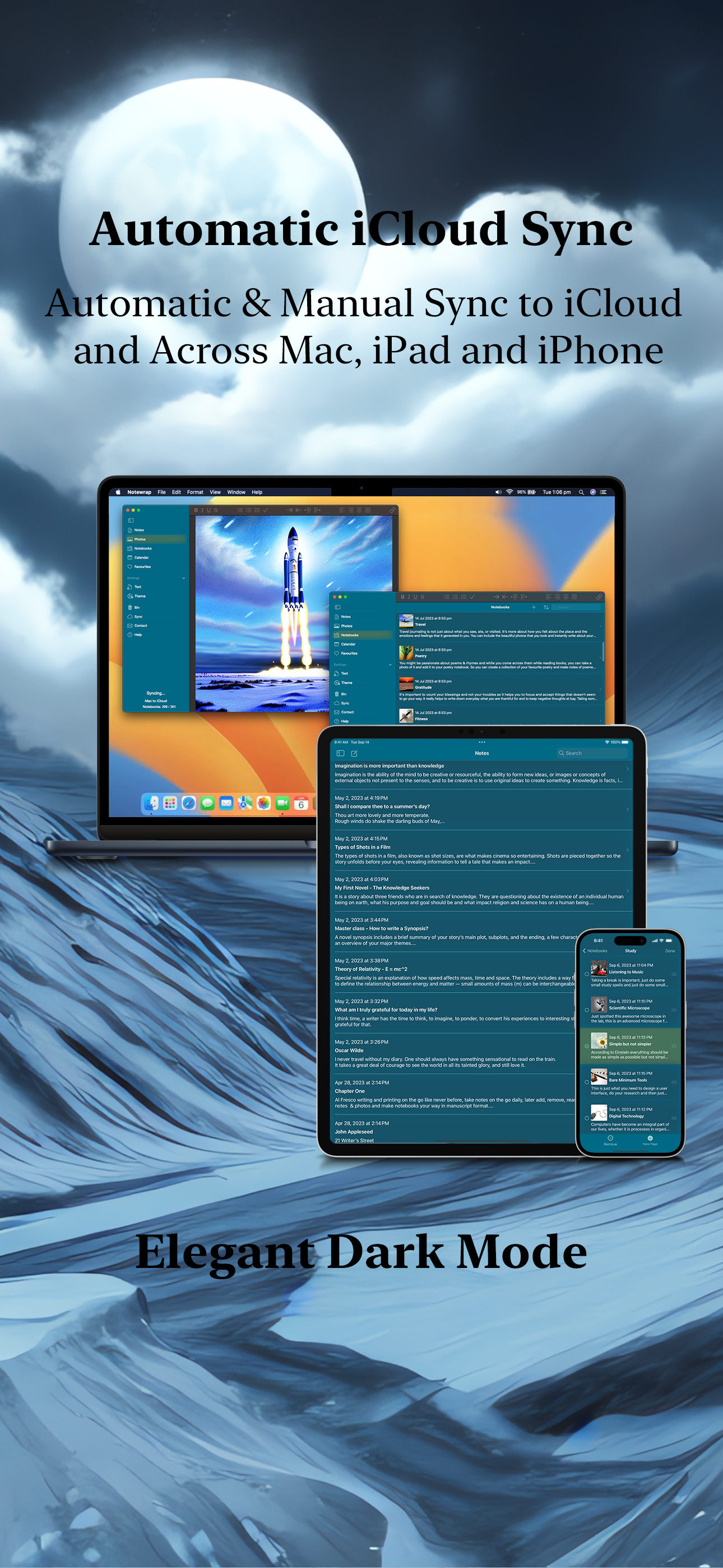The width and height of the screenshot is (723, 1568).
Task: Click Poetry notebook feather thumbnail
Action: (406, 653)
